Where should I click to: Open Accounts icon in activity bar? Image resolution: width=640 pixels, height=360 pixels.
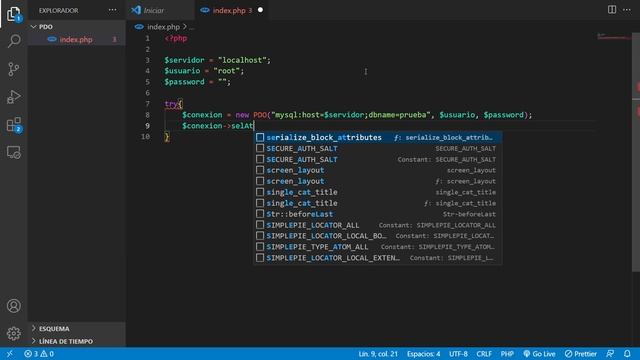coord(13,306)
